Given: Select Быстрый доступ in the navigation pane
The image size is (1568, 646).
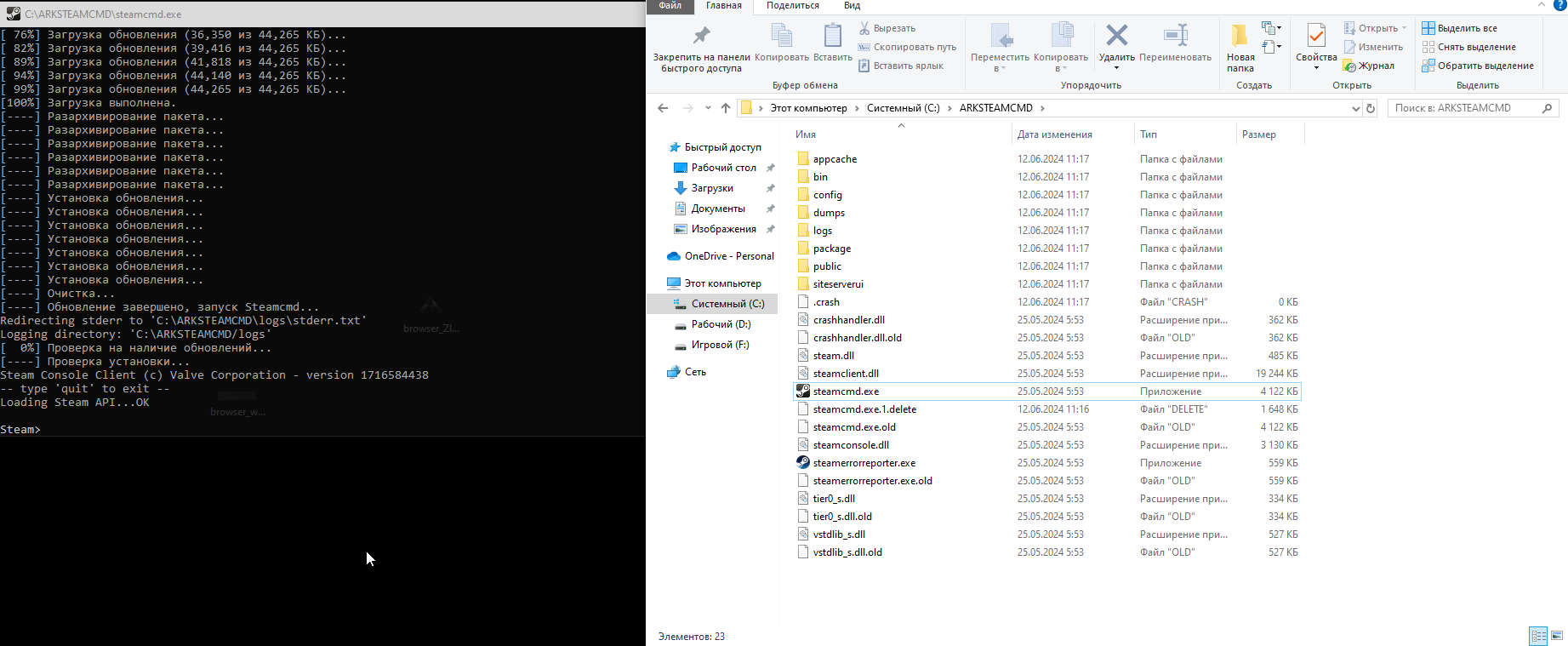Looking at the screenshot, I should 722,147.
